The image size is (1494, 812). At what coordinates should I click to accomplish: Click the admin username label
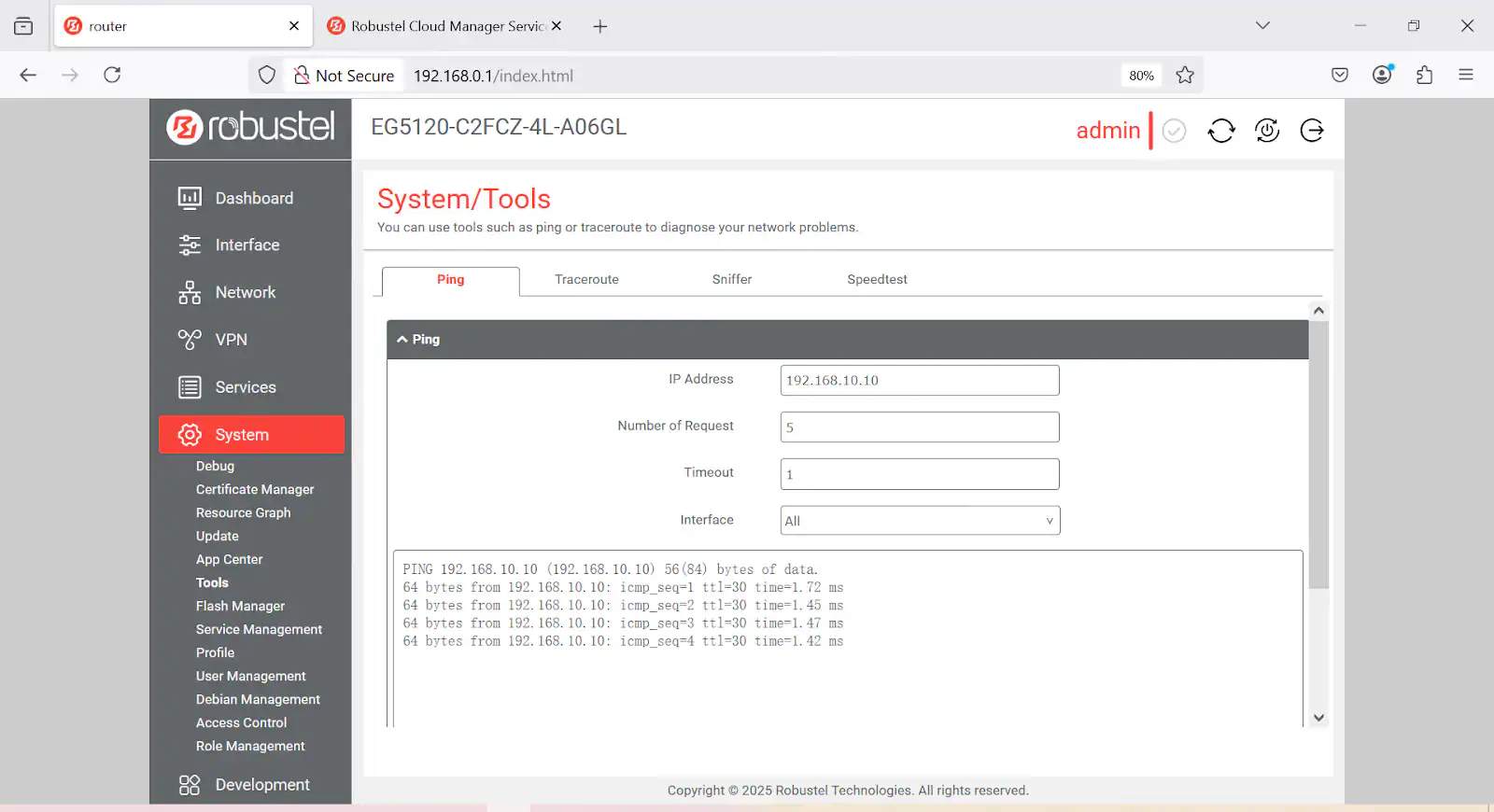pyautogui.click(x=1108, y=131)
